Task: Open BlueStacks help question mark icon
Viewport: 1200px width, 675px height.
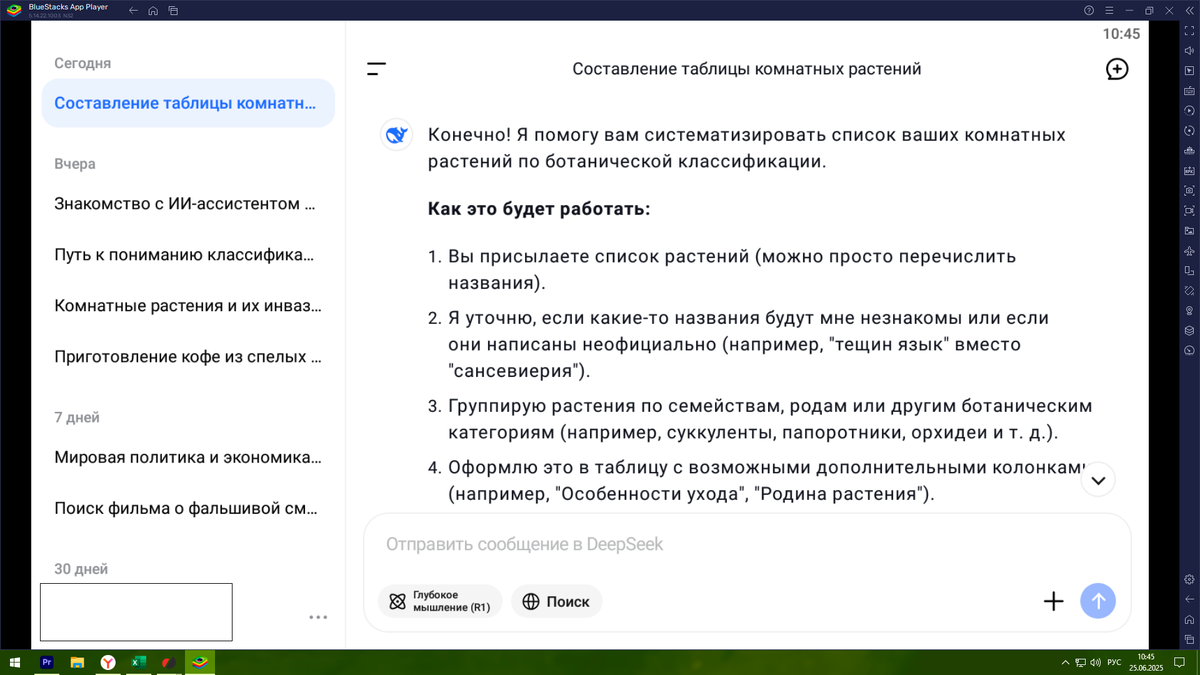Action: pyautogui.click(x=1089, y=10)
